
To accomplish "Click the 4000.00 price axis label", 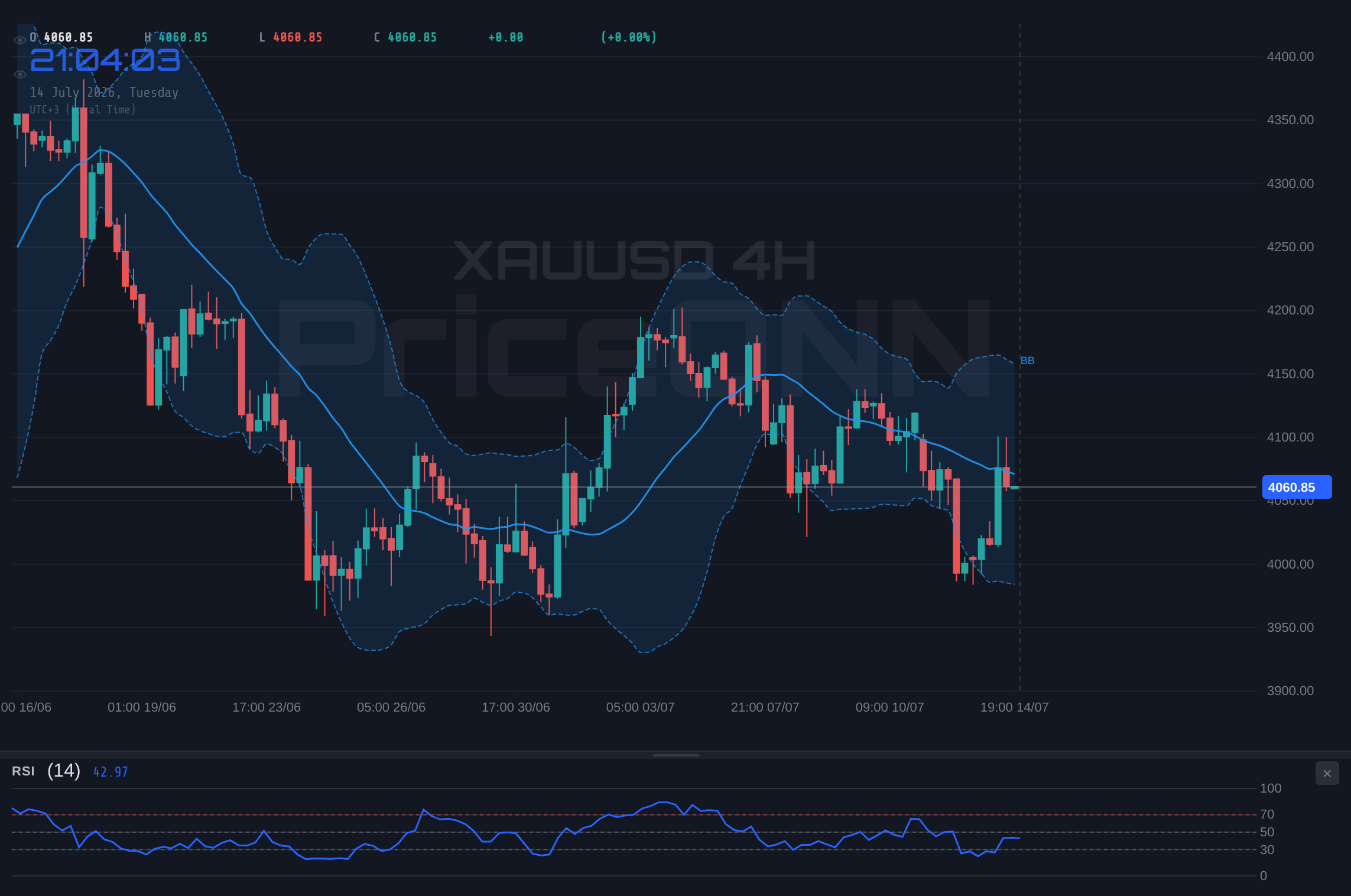I will pyautogui.click(x=1290, y=564).
